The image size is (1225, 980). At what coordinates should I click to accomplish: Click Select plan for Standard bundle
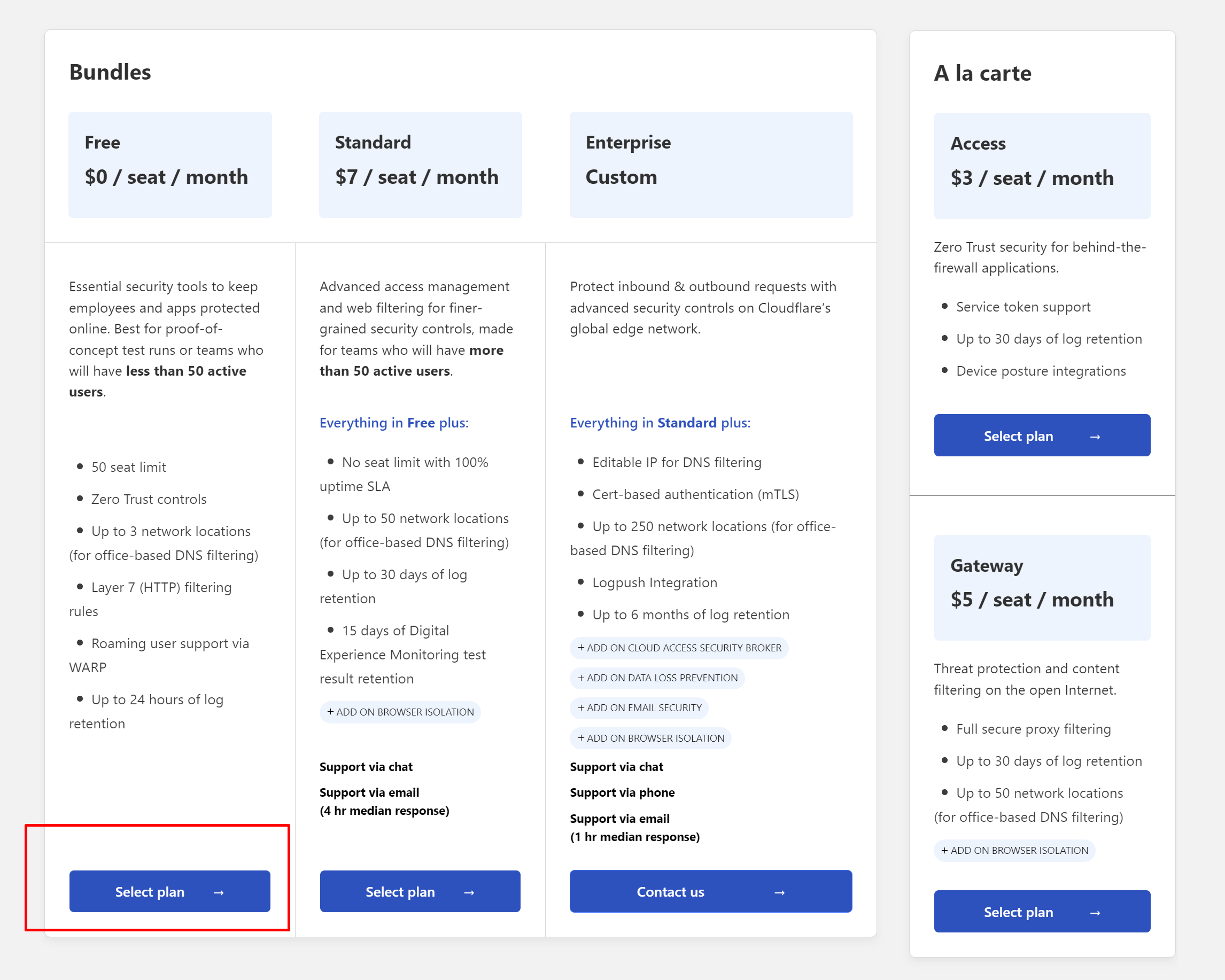click(x=420, y=891)
